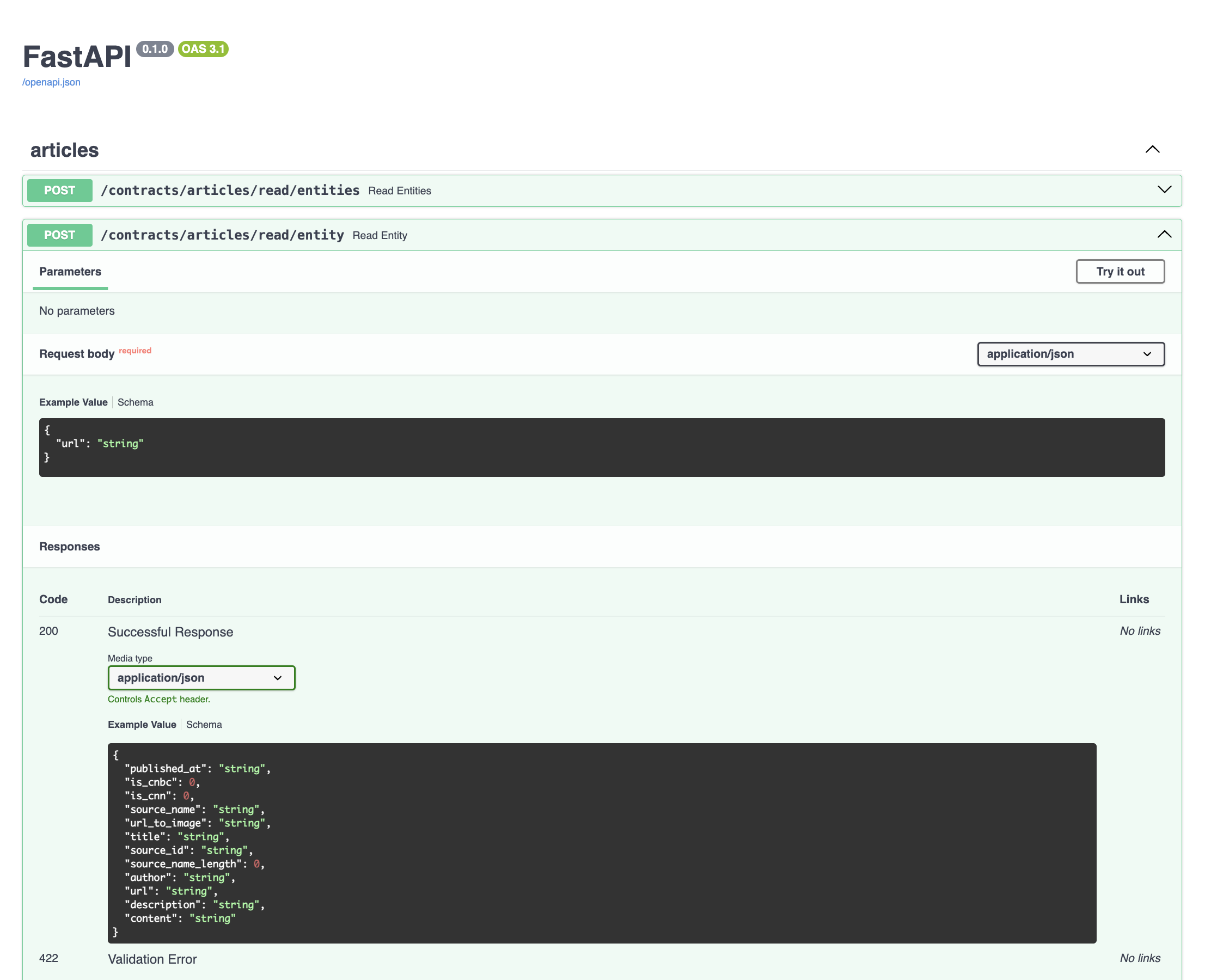Viewport: 1211px width, 980px height.
Task: Expand the read/entities endpoint chevron
Action: point(1164,189)
